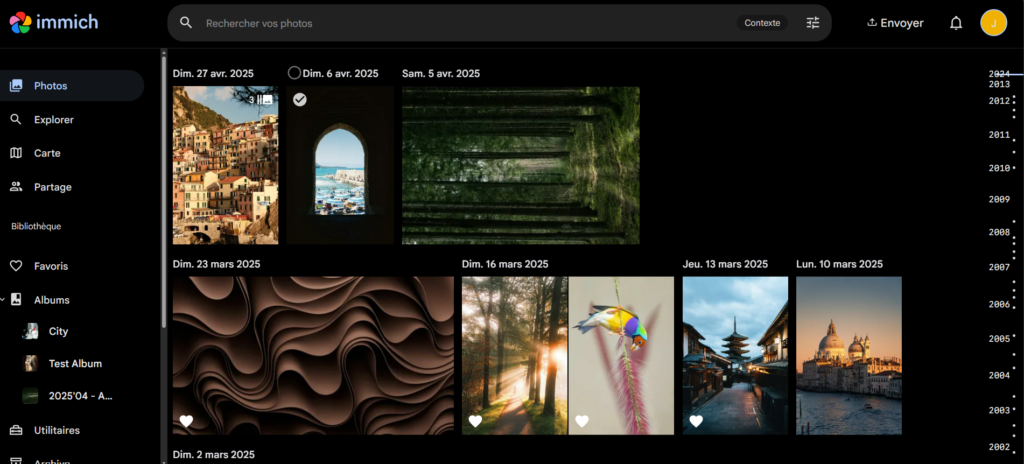Click the Partage people icon
The height and width of the screenshot is (464, 1024).
click(16, 187)
